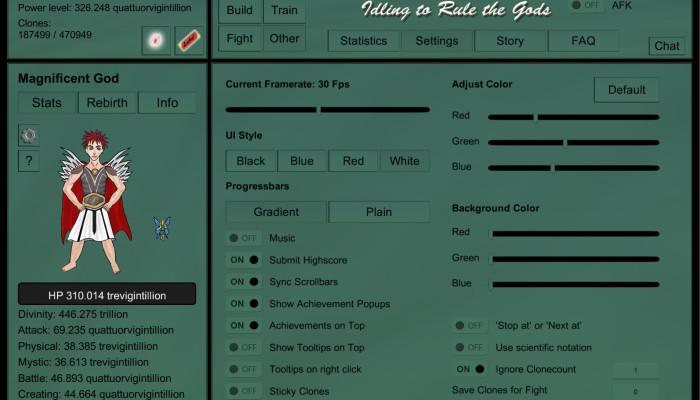Enable the Music toggle
Screen dimensions: 700x400
(243, 238)
